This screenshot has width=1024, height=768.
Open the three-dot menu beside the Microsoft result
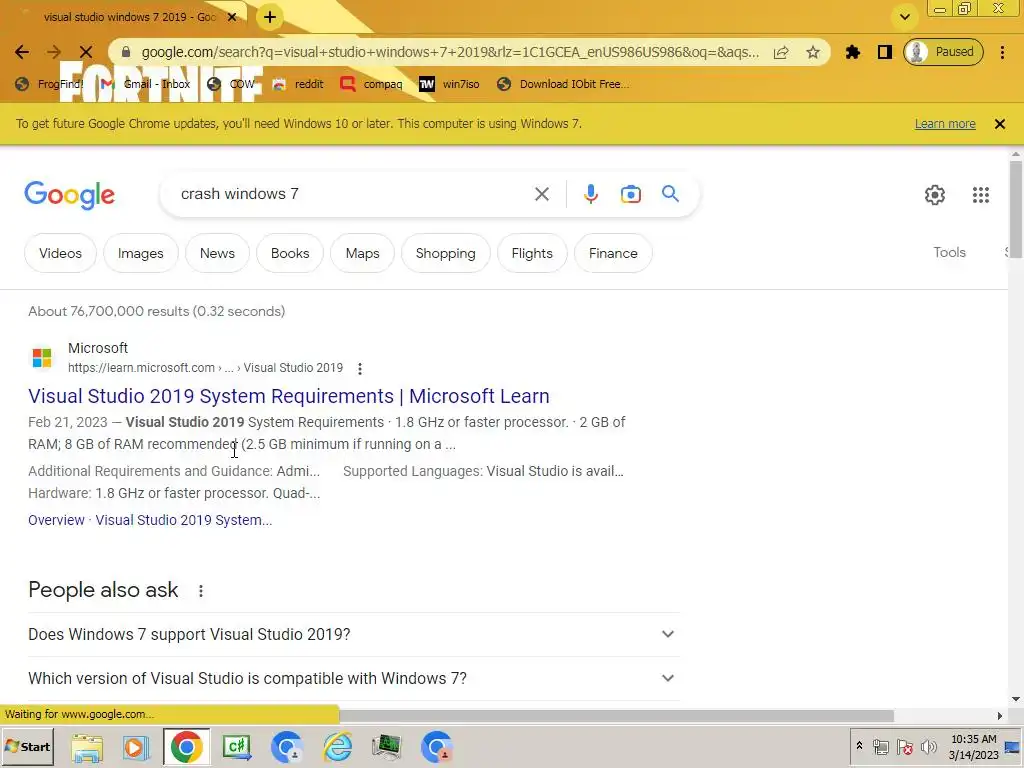[x=360, y=368]
